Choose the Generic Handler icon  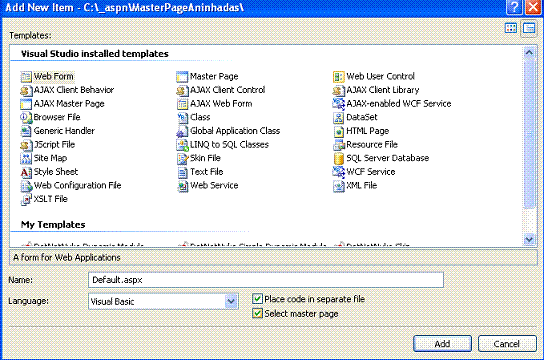[x=26, y=131]
